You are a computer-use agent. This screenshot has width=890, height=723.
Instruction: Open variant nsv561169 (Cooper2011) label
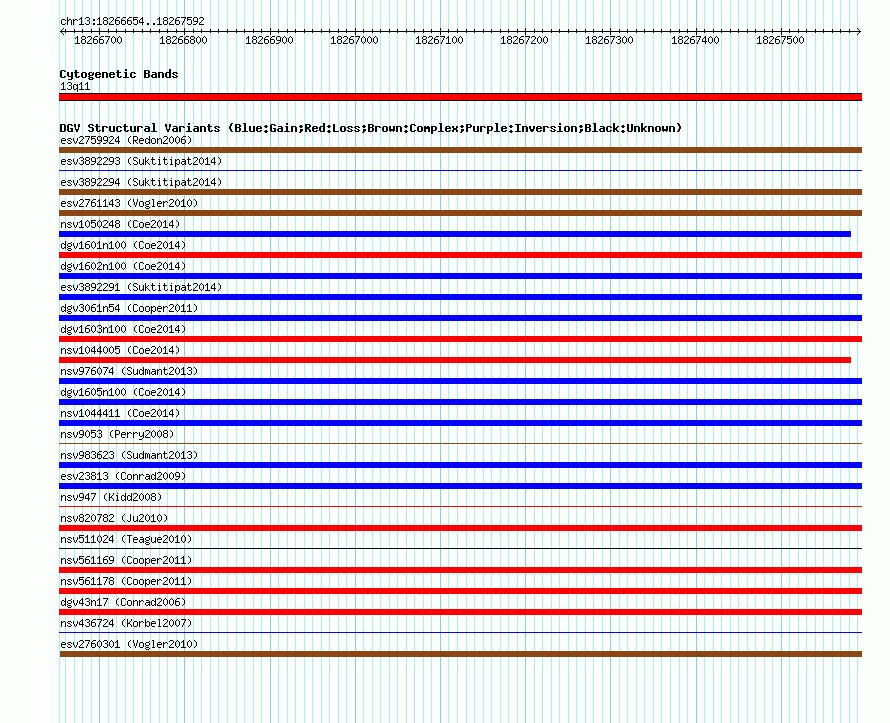tap(126, 560)
